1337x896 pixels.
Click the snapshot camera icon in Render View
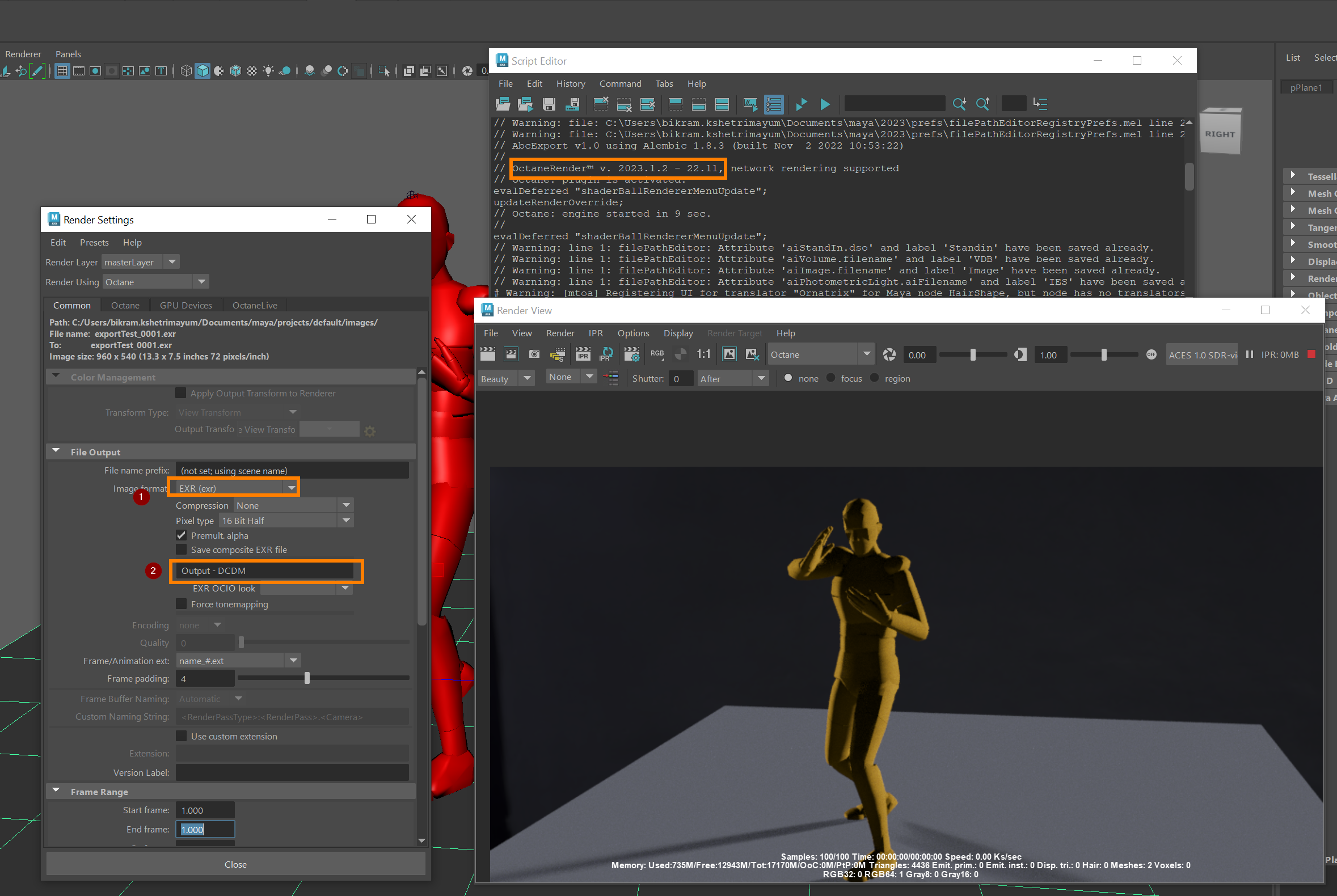534,355
